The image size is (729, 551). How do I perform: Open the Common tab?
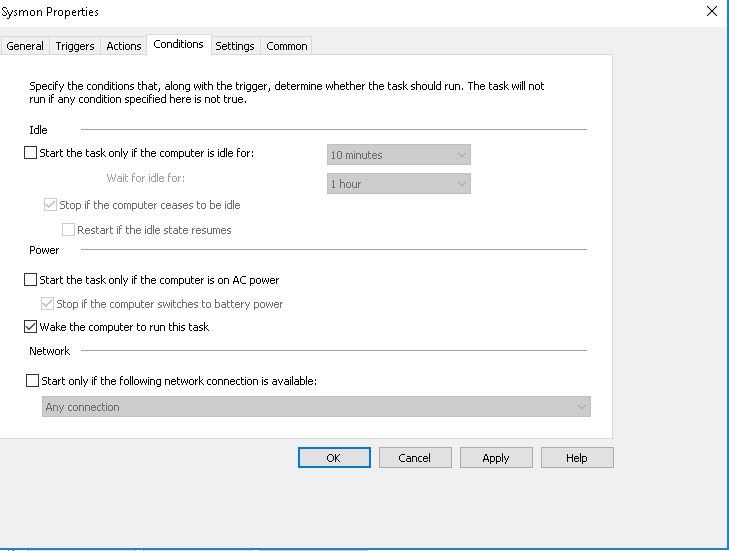[x=287, y=46]
